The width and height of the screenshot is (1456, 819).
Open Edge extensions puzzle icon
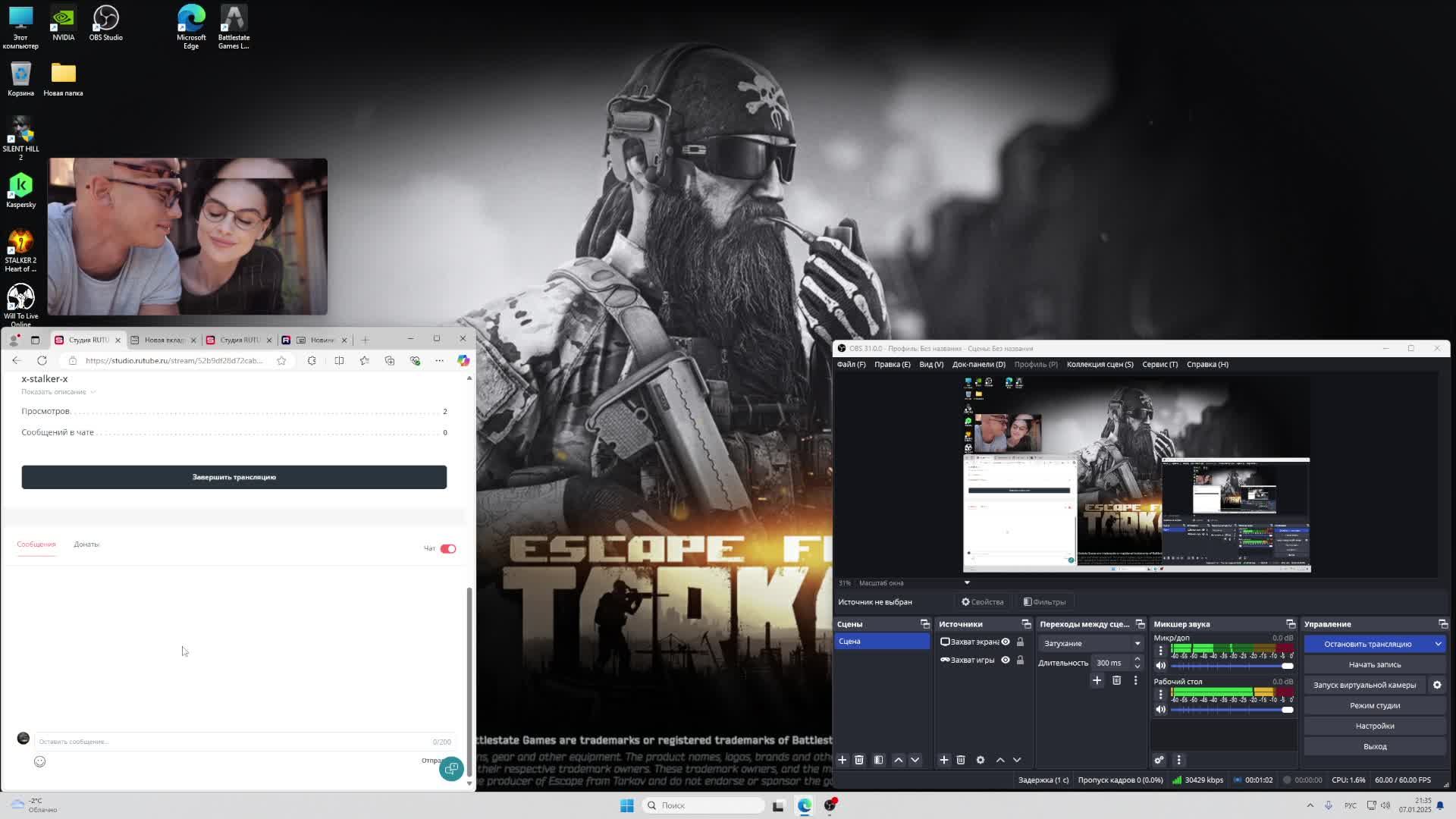pos(312,360)
